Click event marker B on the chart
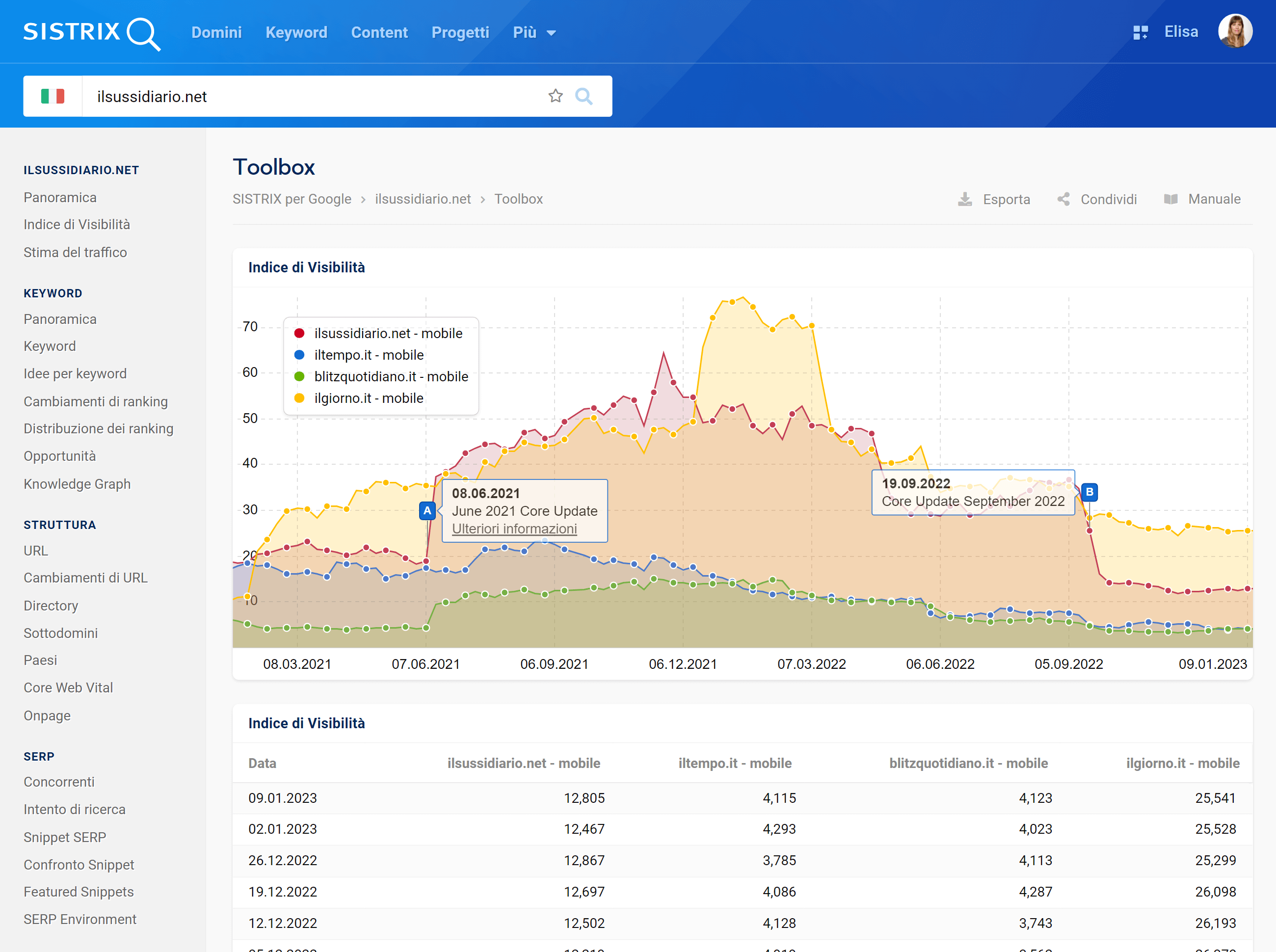Viewport: 1276px width, 952px height. (x=1089, y=492)
